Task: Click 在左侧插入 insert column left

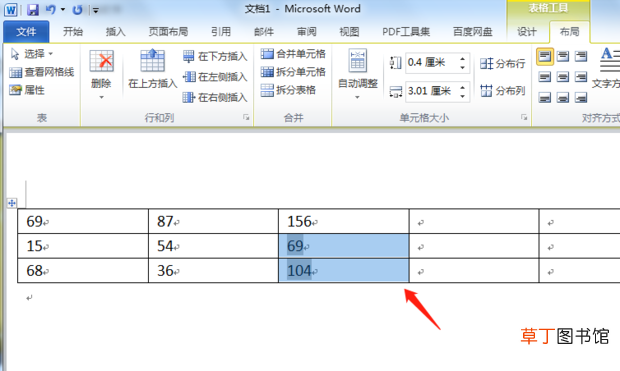Action: click(x=215, y=77)
